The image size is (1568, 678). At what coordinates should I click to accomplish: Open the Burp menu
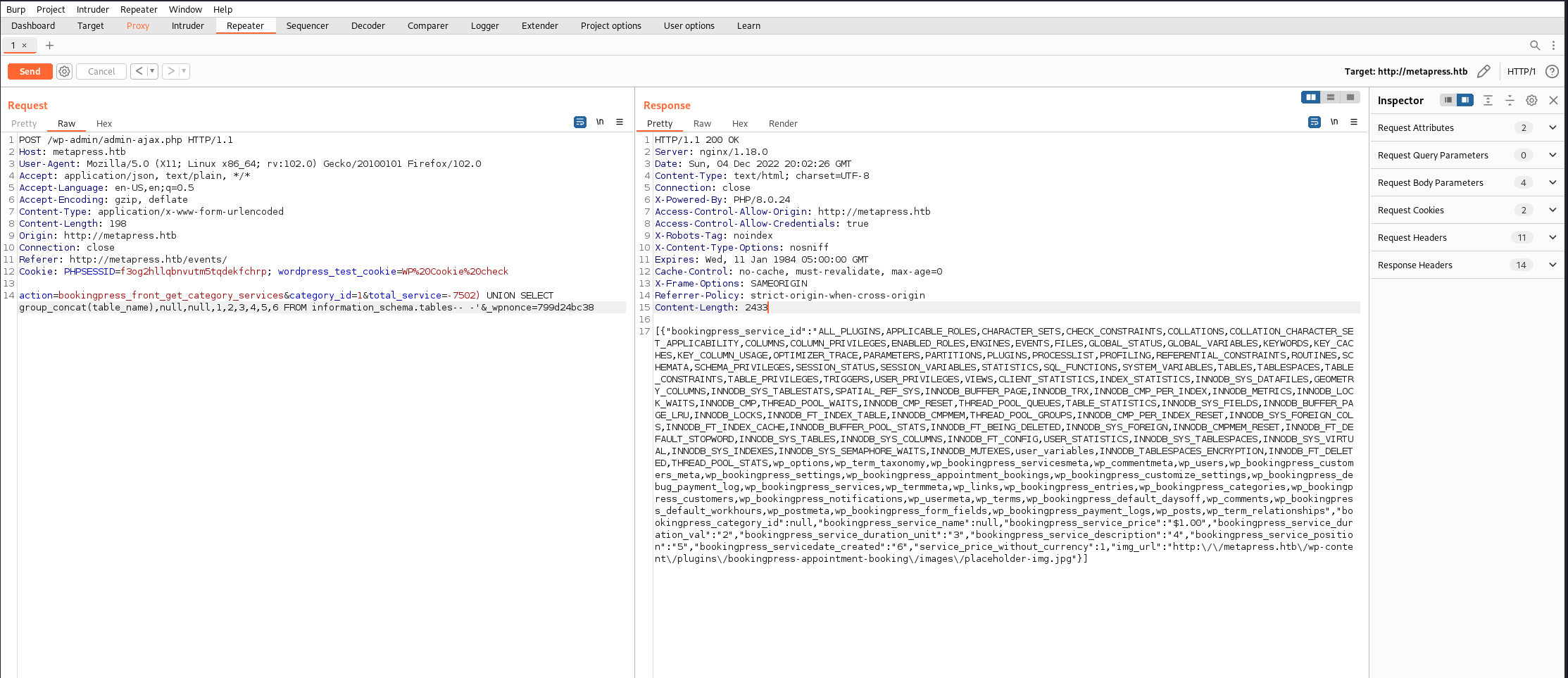click(x=15, y=9)
